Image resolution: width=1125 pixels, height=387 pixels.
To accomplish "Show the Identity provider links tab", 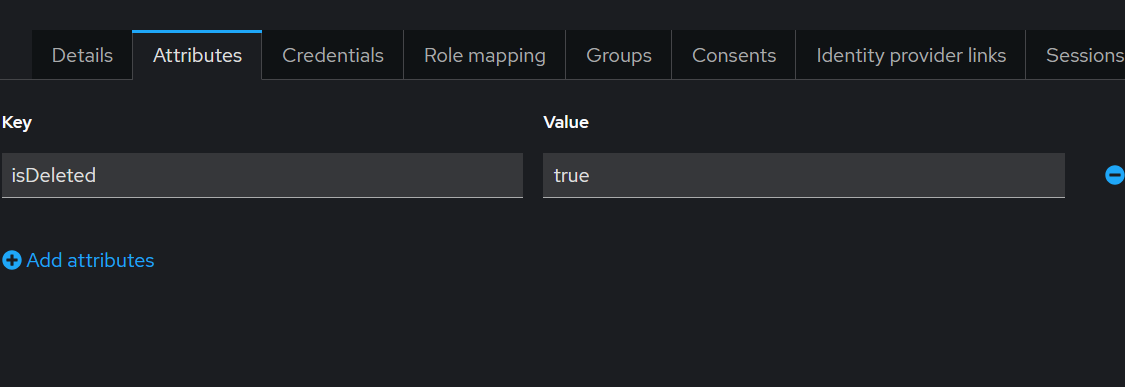I will point(911,55).
